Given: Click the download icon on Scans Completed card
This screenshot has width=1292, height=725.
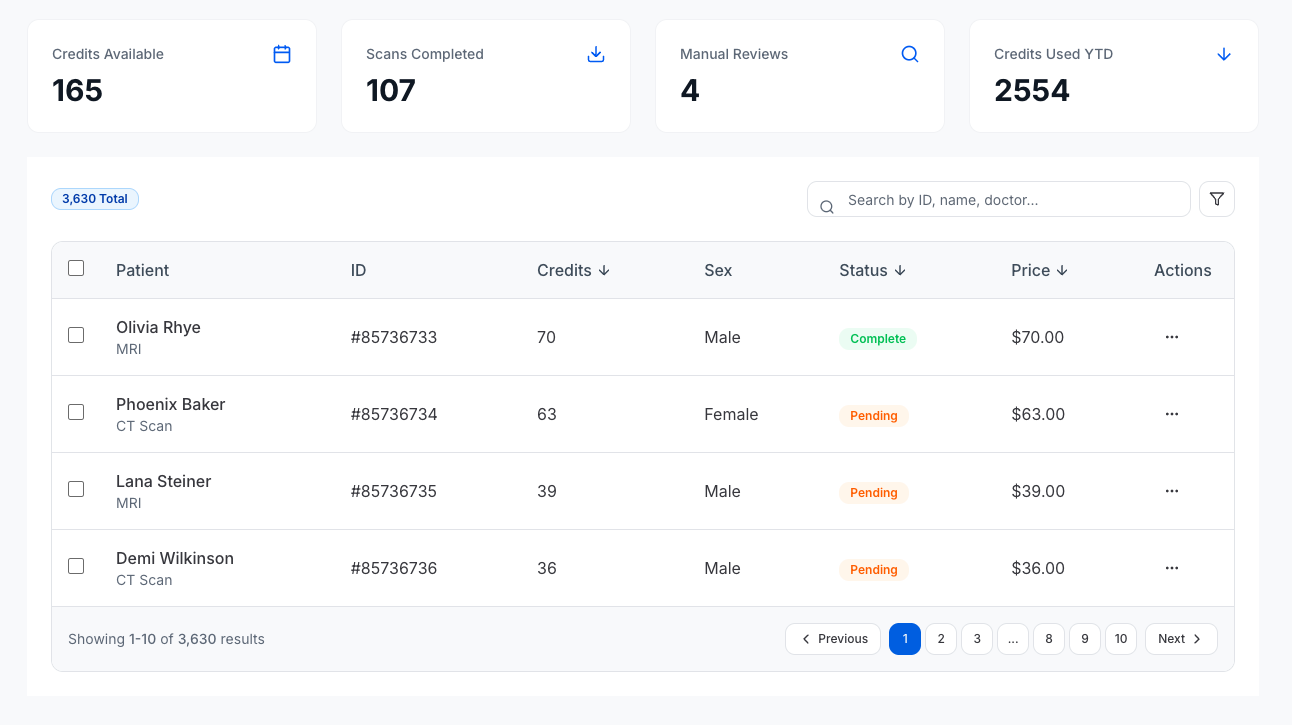Looking at the screenshot, I should point(596,54).
